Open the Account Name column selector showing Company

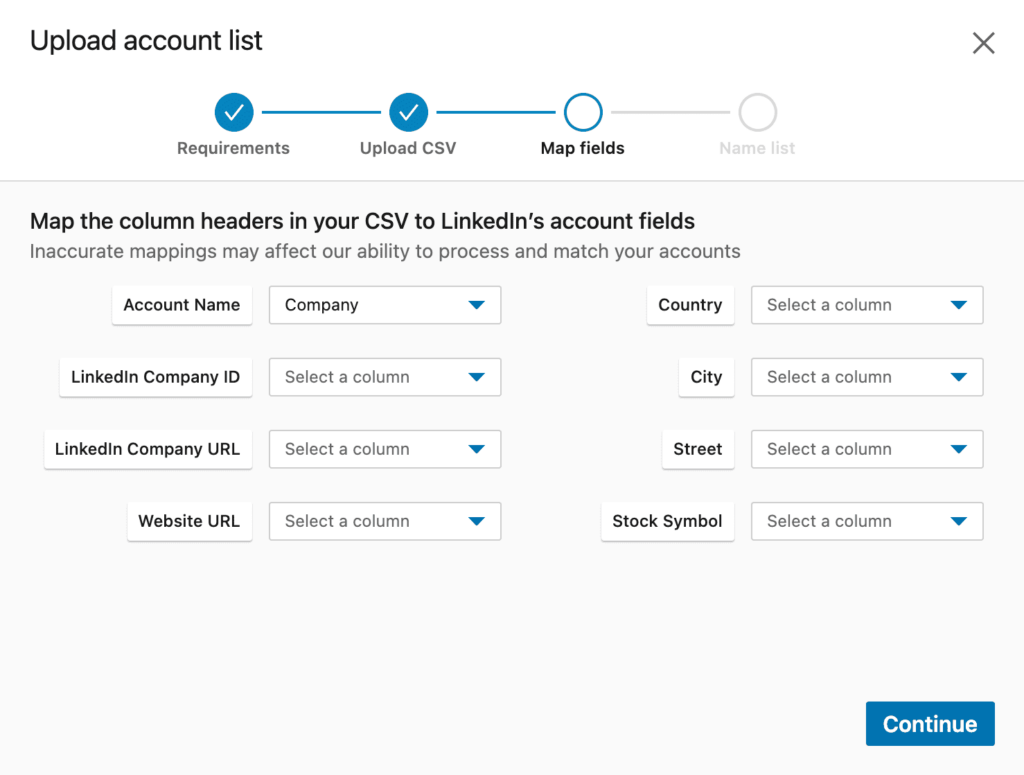pyautogui.click(x=384, y=305)
